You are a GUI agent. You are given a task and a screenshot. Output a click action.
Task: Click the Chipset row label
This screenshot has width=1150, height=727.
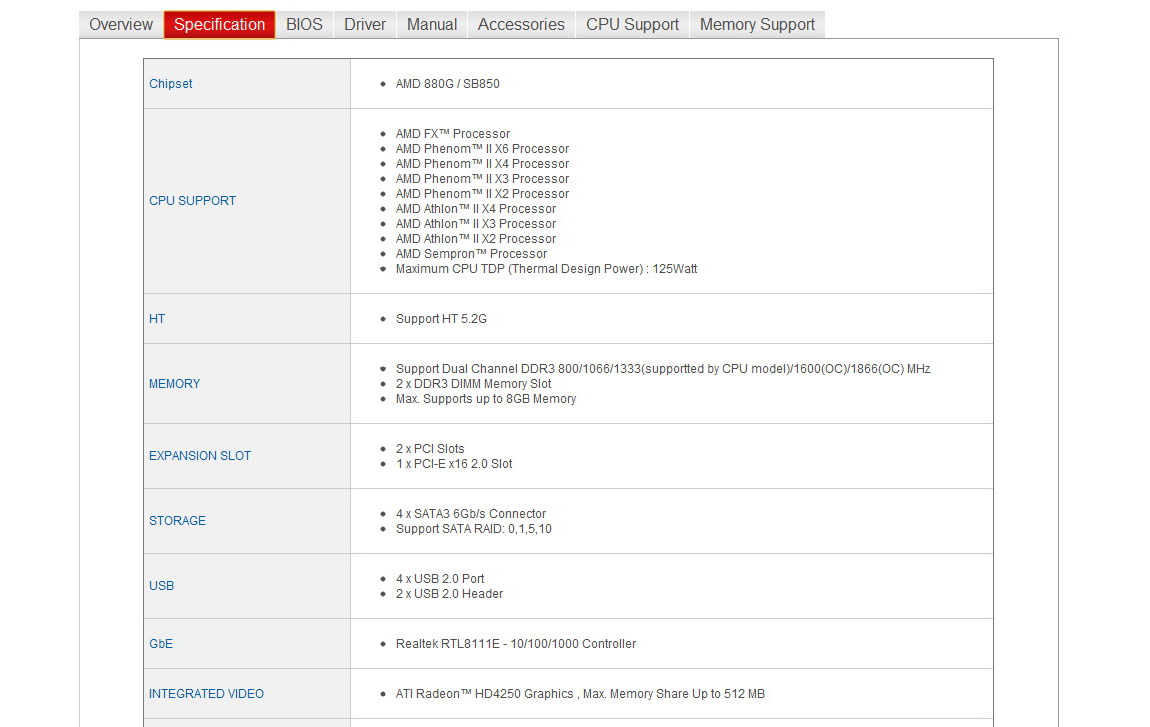(171, 84)
